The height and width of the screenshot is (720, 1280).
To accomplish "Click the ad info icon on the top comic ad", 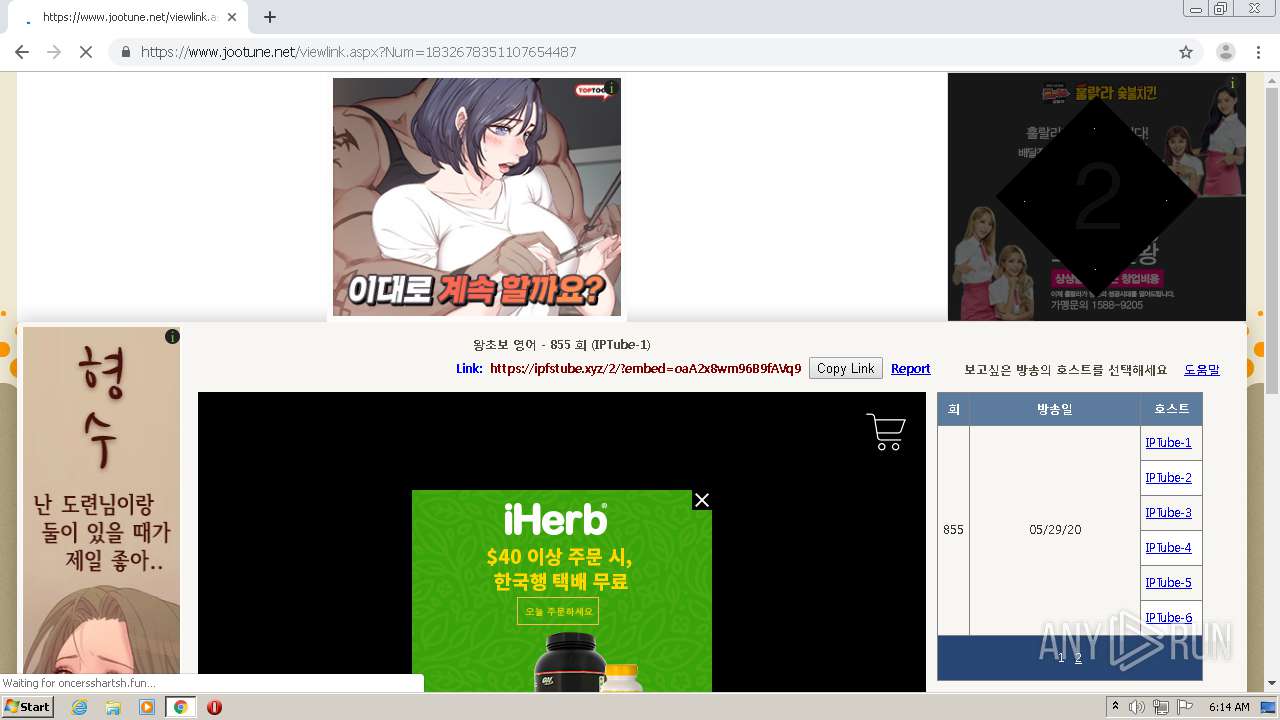I will click(611, 88).
